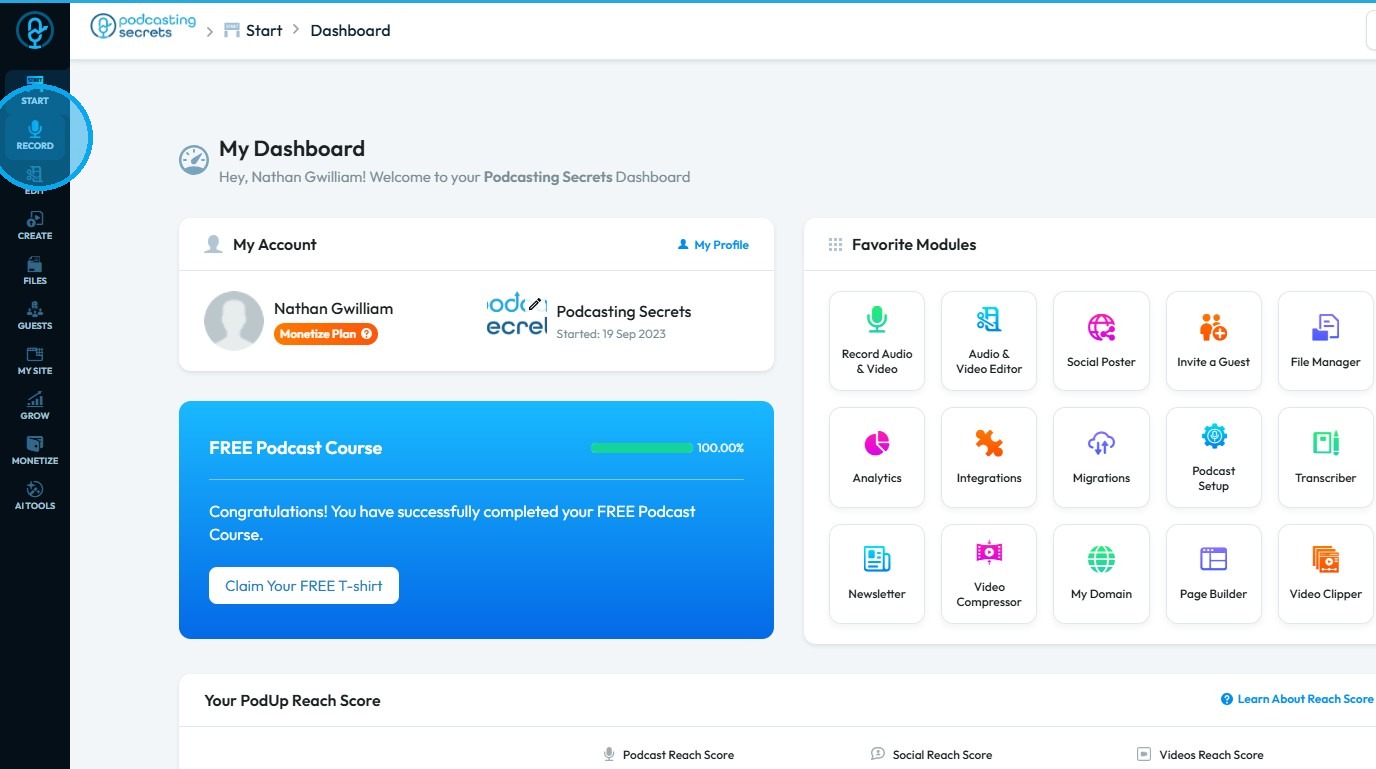
Task: Click the Dashboard breadcrumb
Action: pyautogui.click(x=350, y=30)
